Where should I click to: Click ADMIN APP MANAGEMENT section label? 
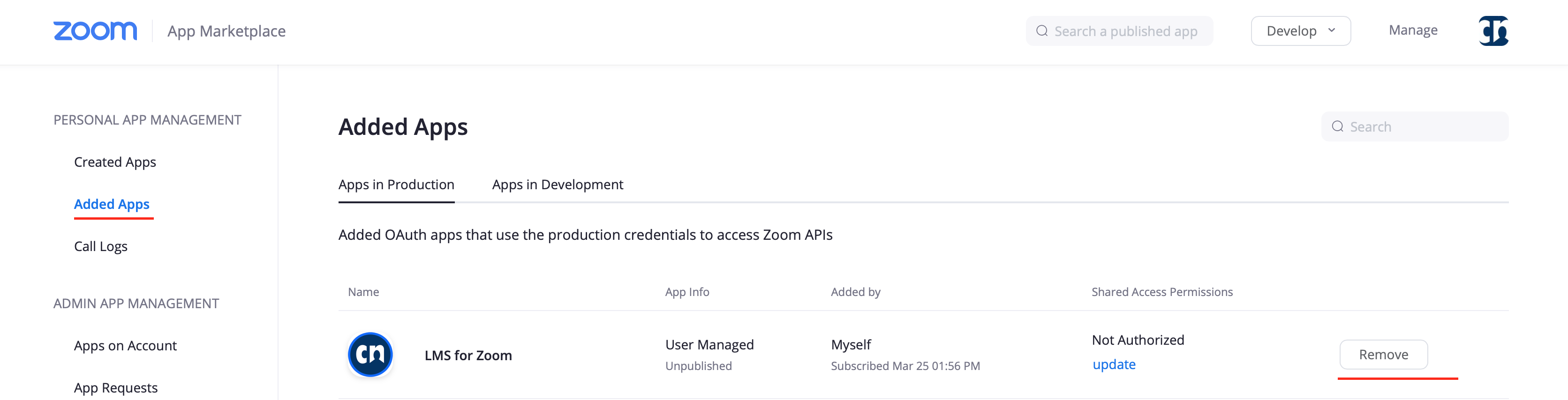tap(136, 304)
